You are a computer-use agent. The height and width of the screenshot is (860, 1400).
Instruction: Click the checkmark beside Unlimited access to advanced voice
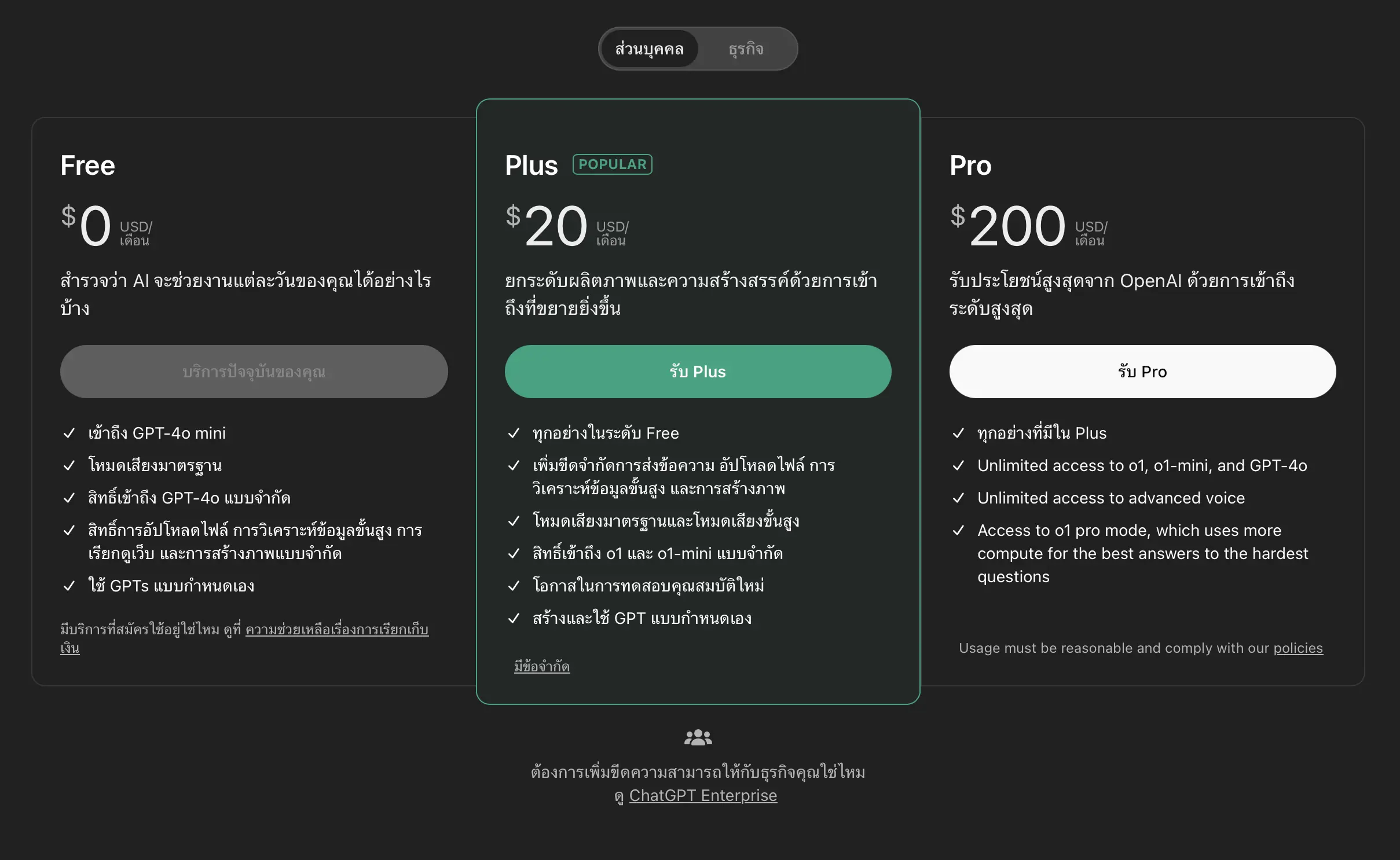click(958, 498)
